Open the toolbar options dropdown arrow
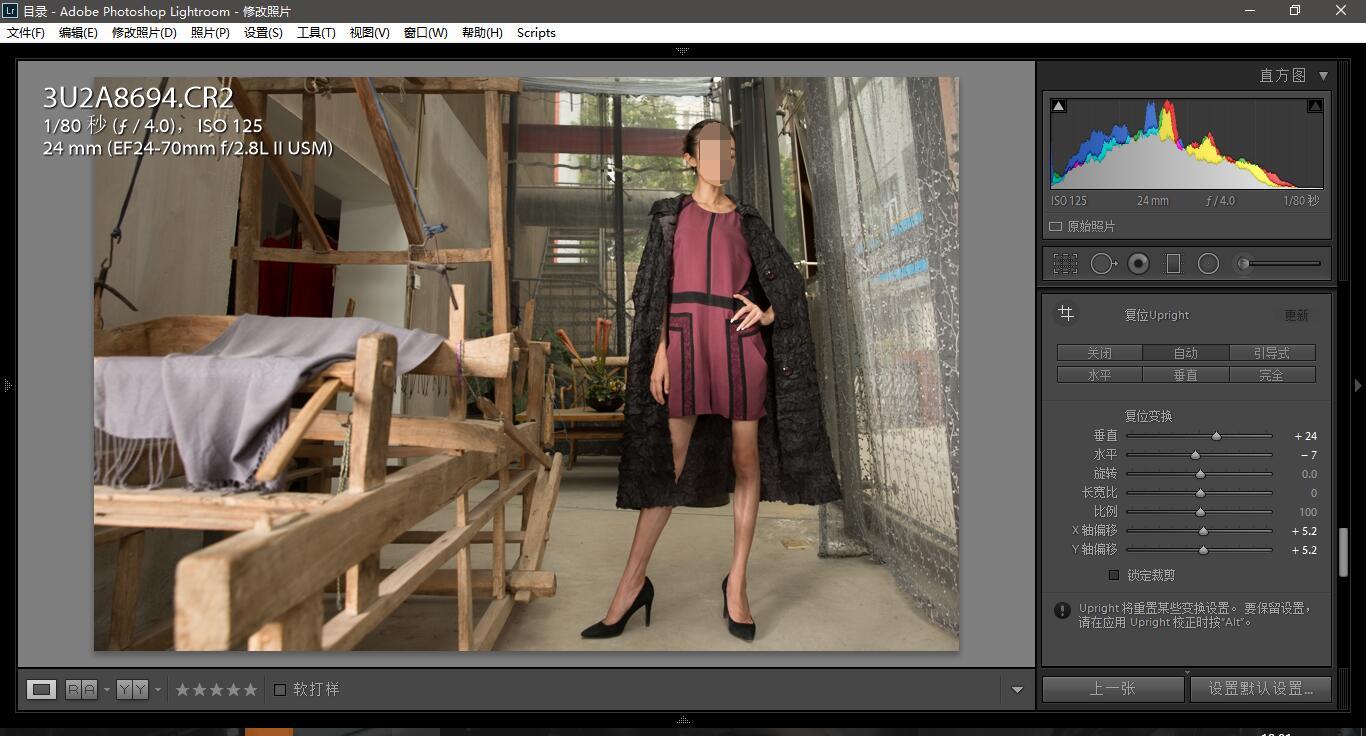The width and height of the screenshot is (1366, 736). 1017,689
